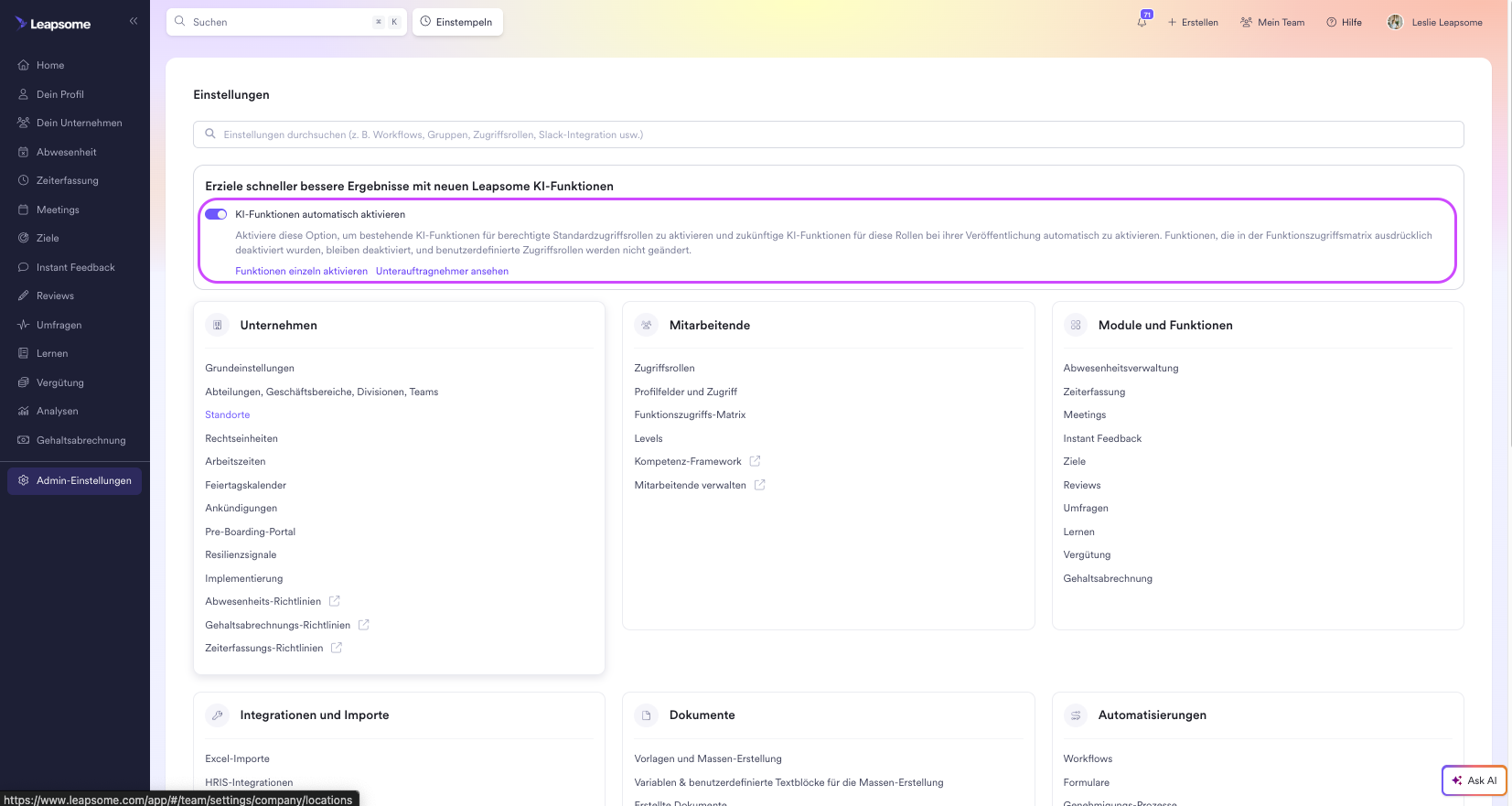Open Arbeitszeiten settings
Viewport: 1512px width, 806px height.
pyautogui.click(x=235, y=461)
